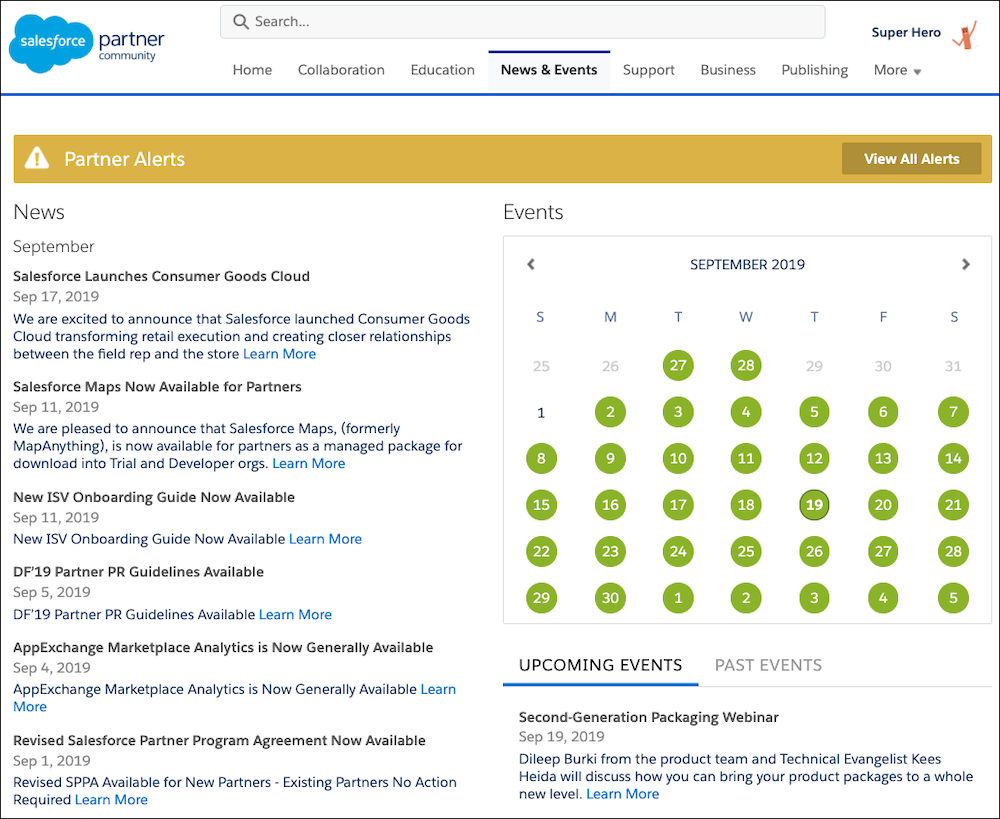Viewport: 1000px width, 819px height.
Task: Open Learn More for DF'19 PR Guidelines
Action: [x=295, y=614]
